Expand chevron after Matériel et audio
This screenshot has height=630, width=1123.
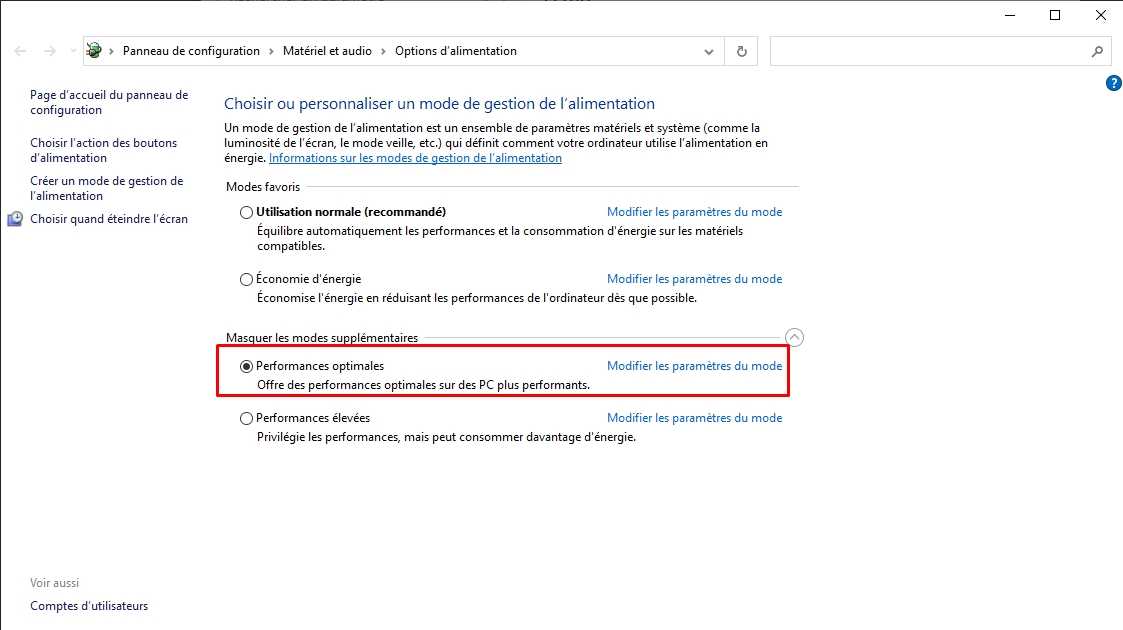click(x=383, y=52)
